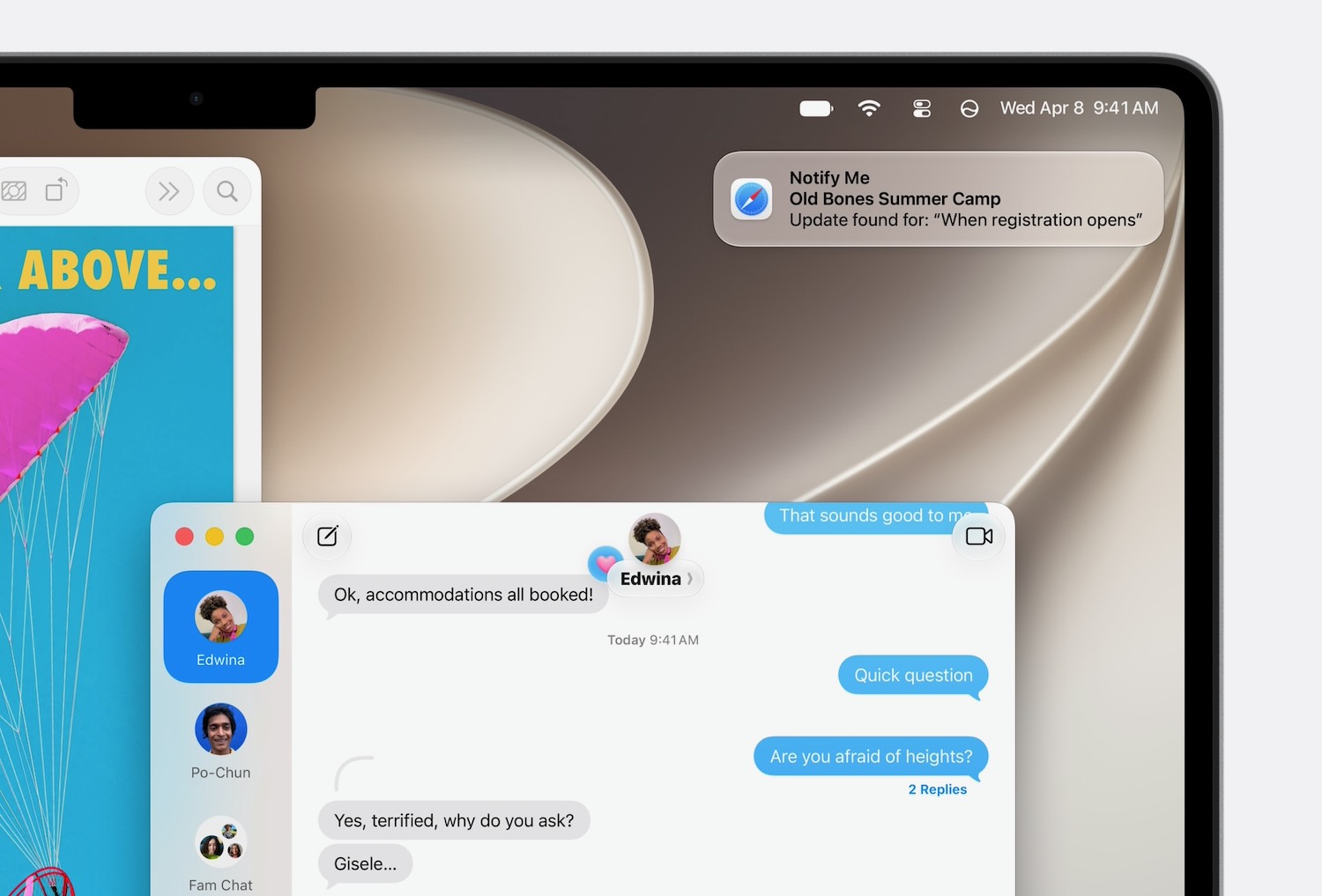Click the Safari search magnifier icon
Viewport: 1322px width, 896px height.
[227, 191]
